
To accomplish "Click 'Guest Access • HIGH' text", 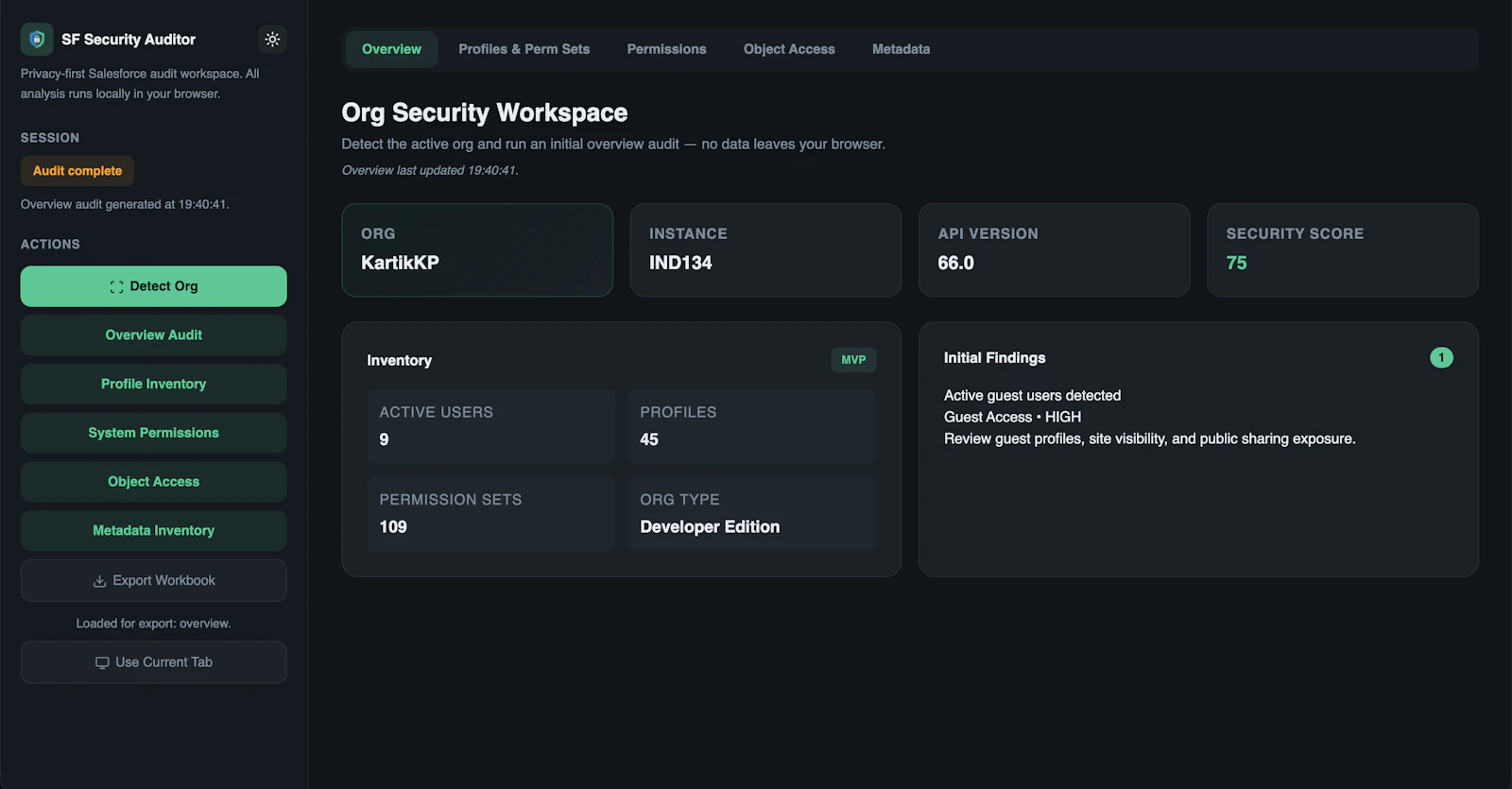I will click(x=1012, y=418).
